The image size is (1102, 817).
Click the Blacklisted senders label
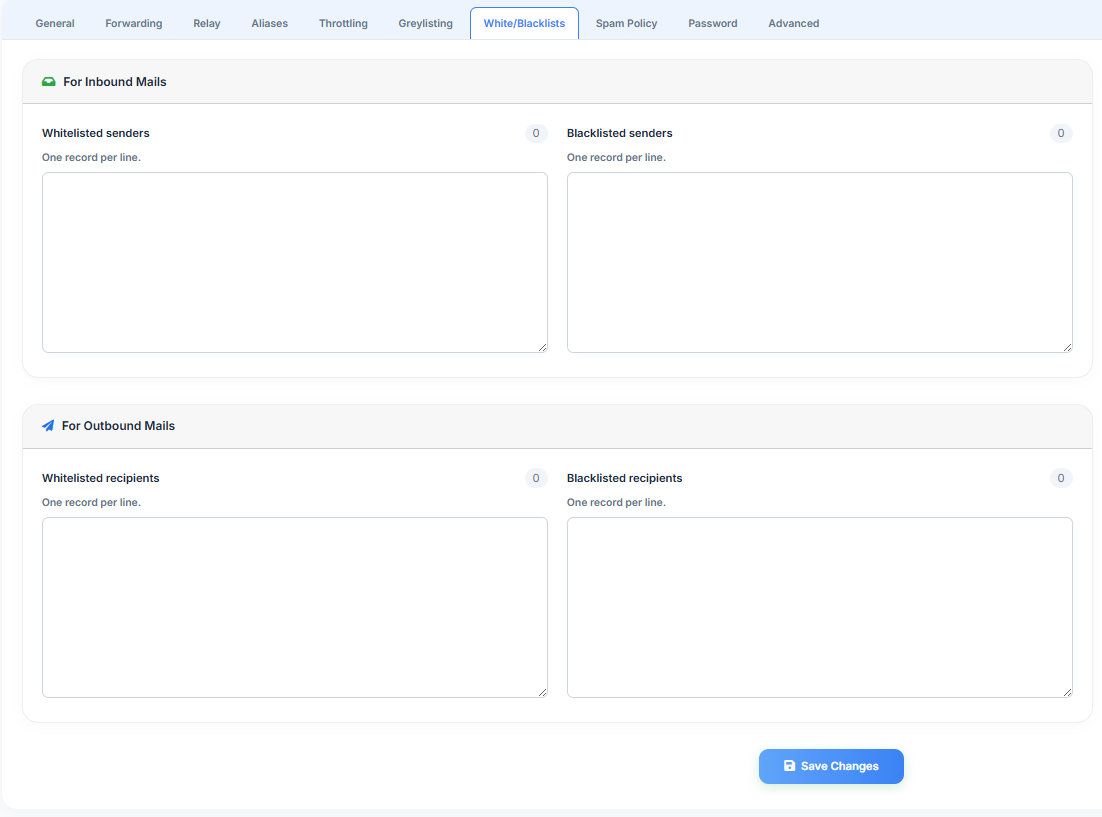[619, 133]
